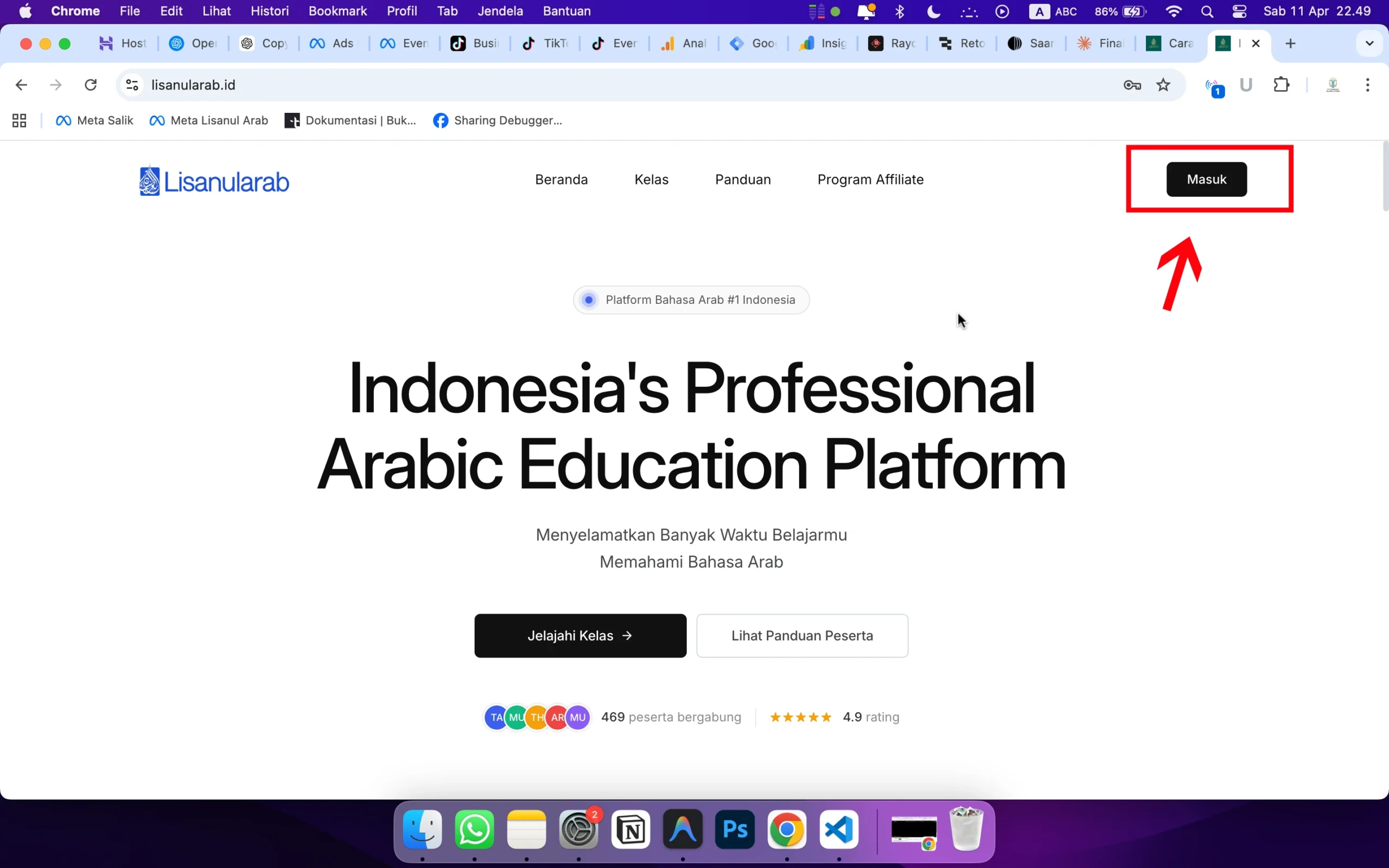Open the Histori menu in menu bar
The height and width of the screenshot is (868, 1389).
tap(270, 11)
